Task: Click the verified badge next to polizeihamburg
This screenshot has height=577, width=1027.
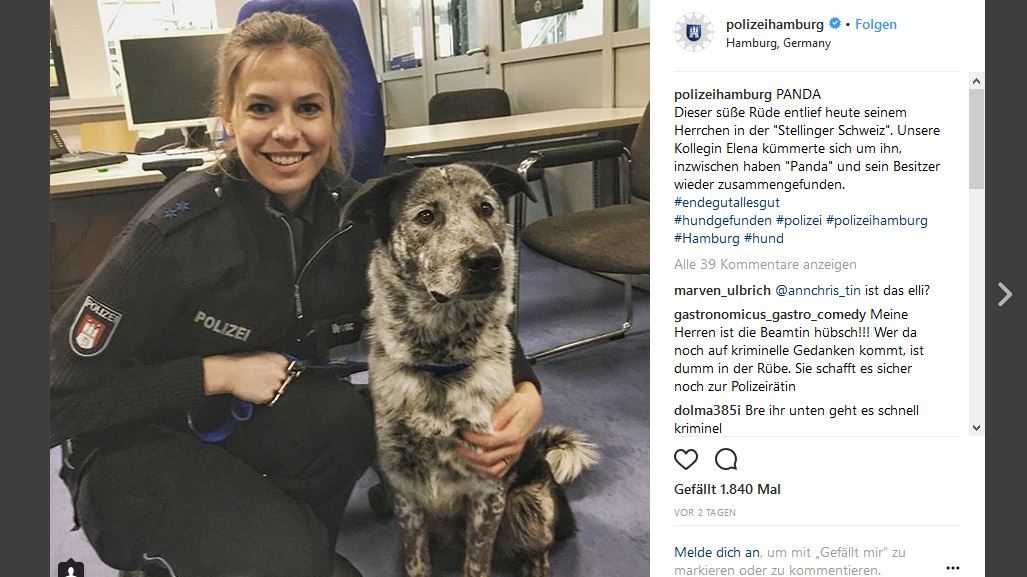Action: pyautogui.click(x=834, y=24)
